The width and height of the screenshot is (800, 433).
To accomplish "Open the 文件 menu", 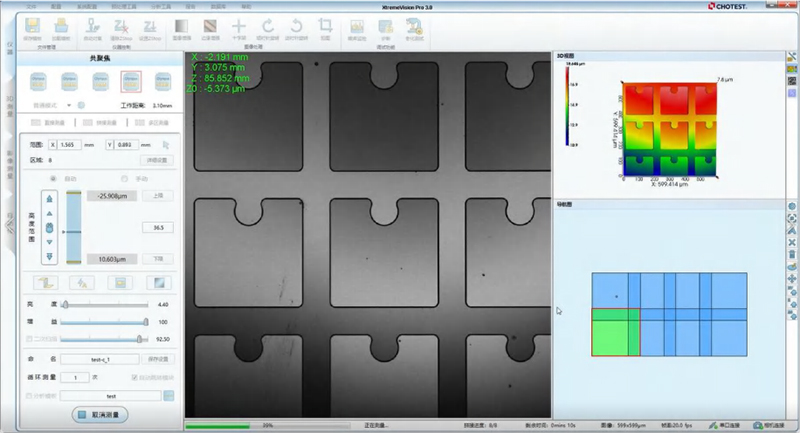I will coord(31,5).
